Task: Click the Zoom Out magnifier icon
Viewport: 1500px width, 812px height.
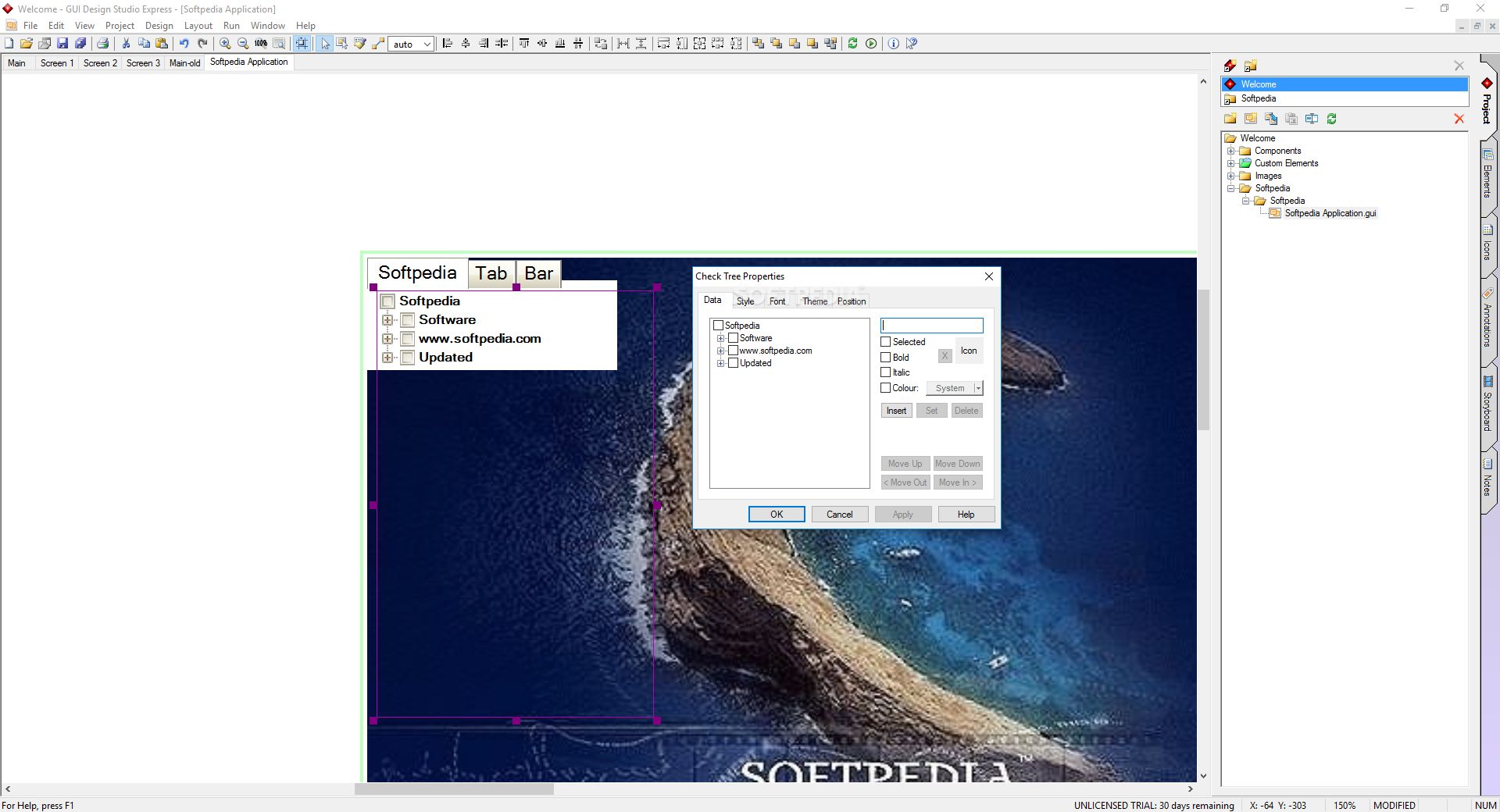Action: (x=243, y=44)
